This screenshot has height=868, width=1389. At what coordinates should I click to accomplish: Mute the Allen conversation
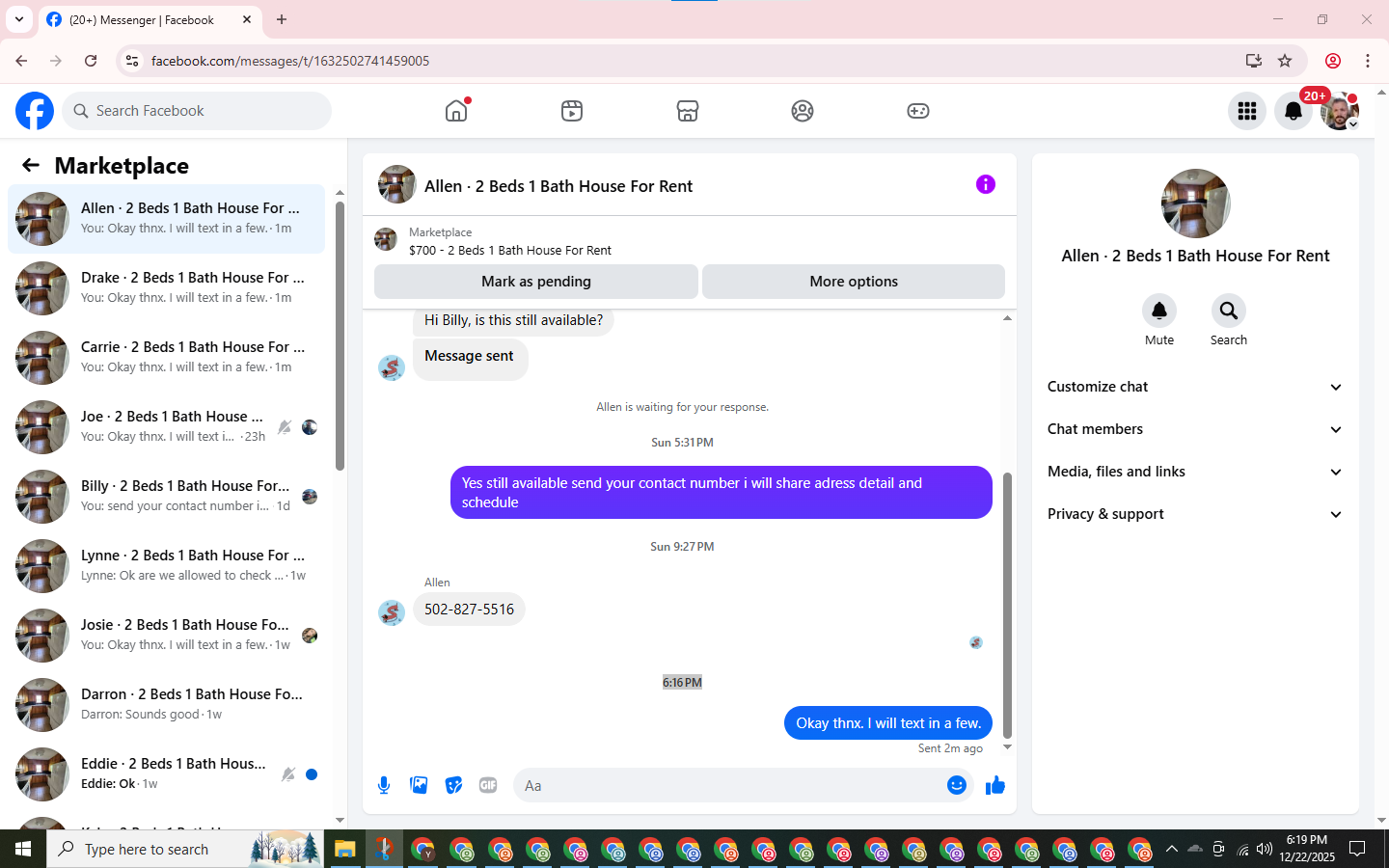(x=1159, y=311)
